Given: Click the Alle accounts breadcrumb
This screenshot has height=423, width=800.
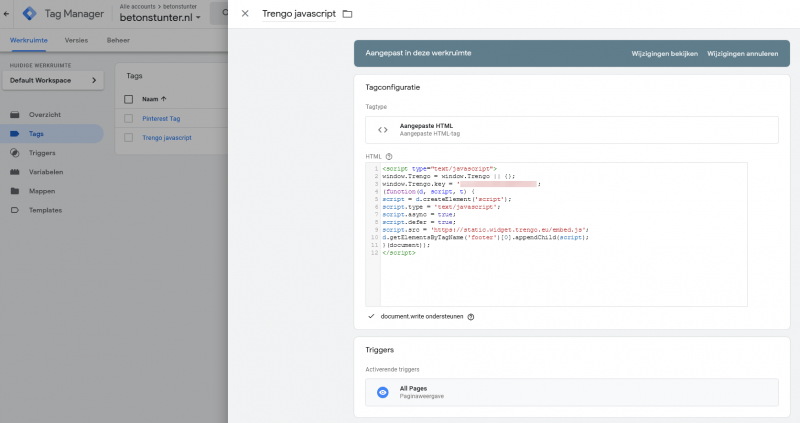Looking at the screenshot, I should [x=137, y=7].
